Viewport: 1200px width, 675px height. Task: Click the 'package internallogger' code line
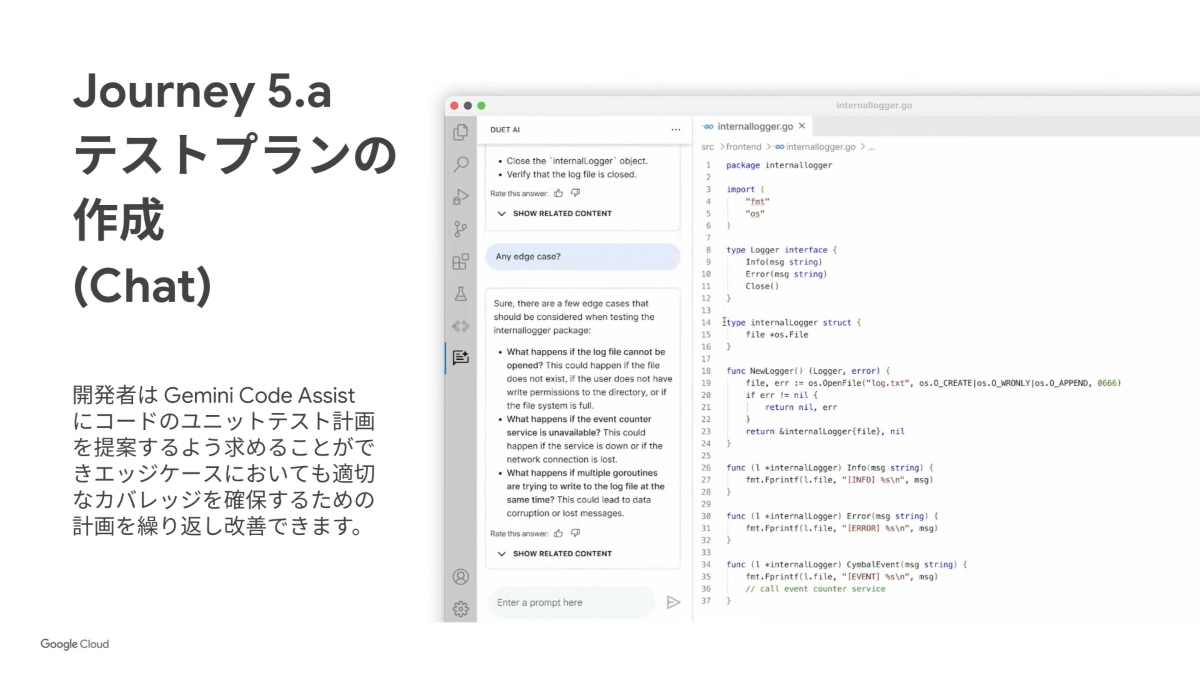[x=779, y=165]
